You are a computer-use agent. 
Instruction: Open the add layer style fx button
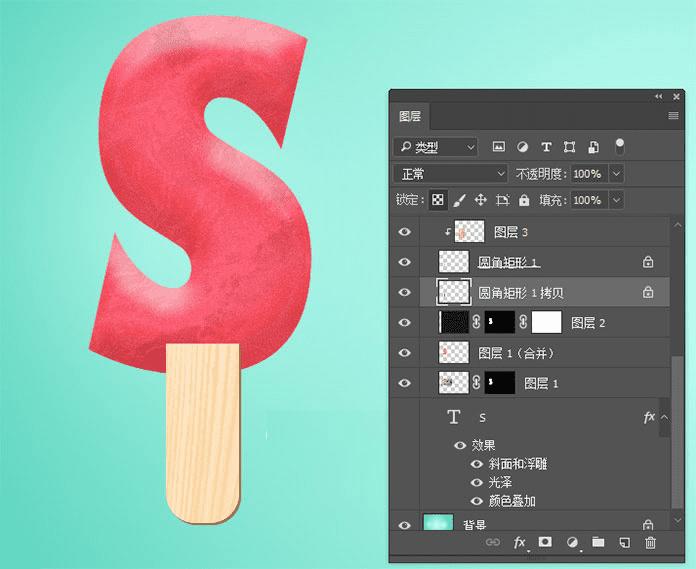(520, 542)
